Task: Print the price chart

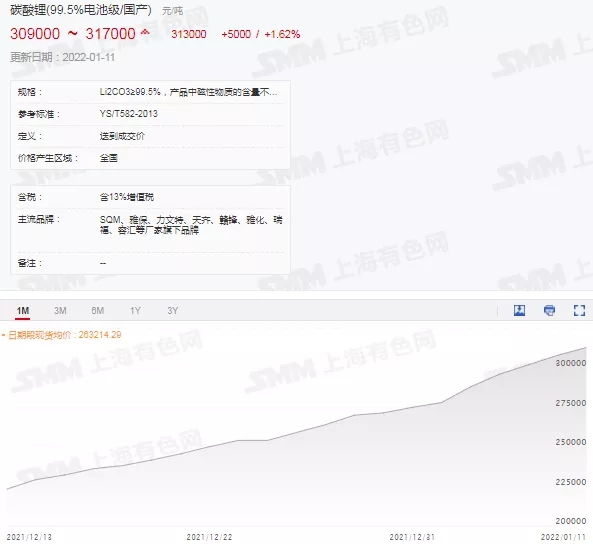Action: (x=550, y=310)
